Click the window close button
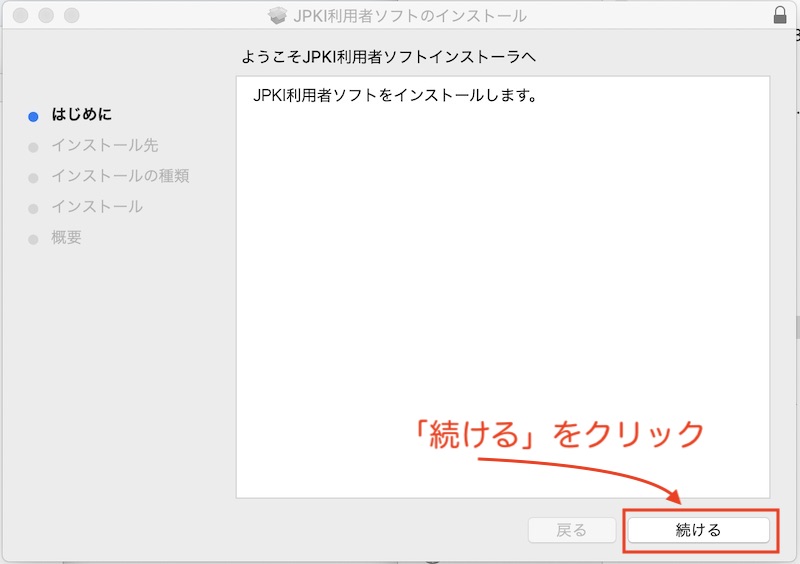The image size is (800, 564). pyautogui.click(x=20, y=15)
